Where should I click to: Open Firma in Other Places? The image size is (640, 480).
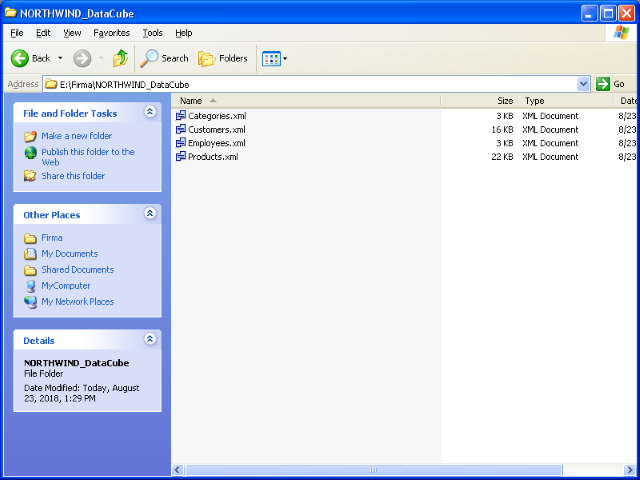click(x=52, y=238)
